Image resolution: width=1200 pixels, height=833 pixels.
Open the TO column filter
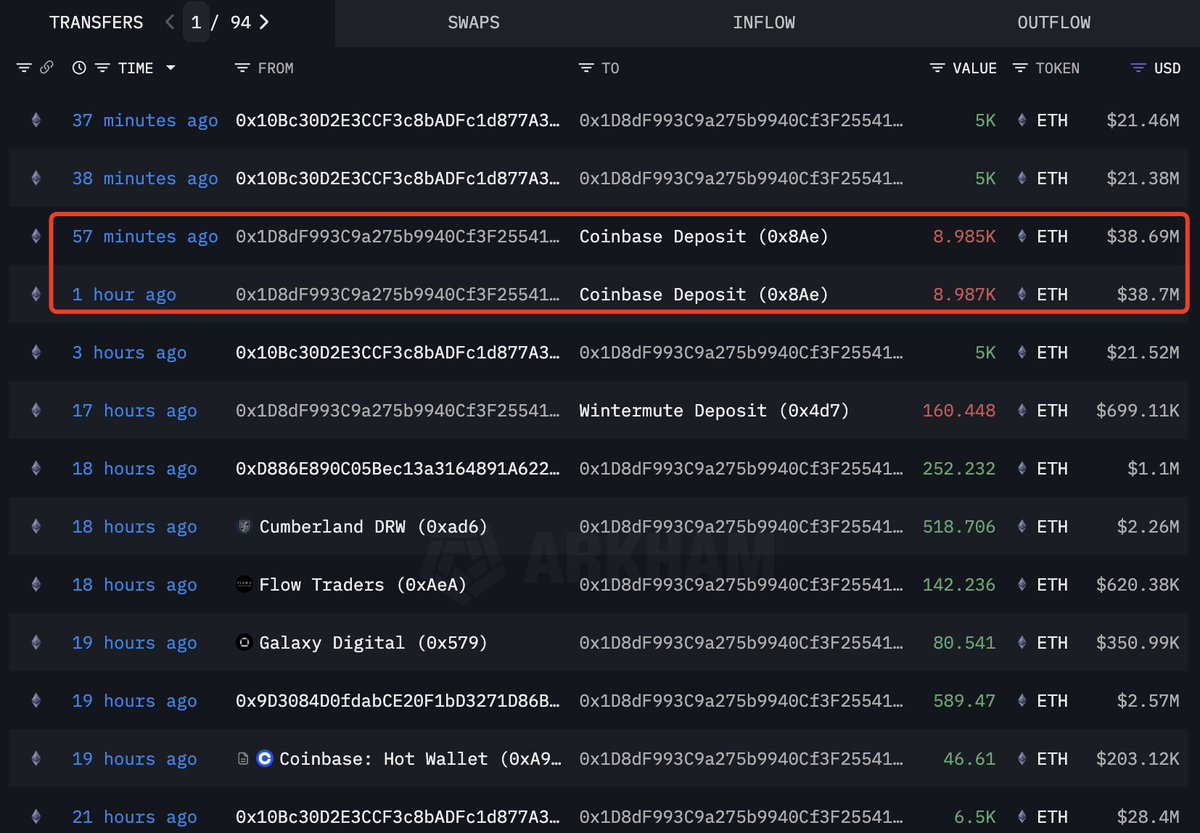tap(586, 68)
